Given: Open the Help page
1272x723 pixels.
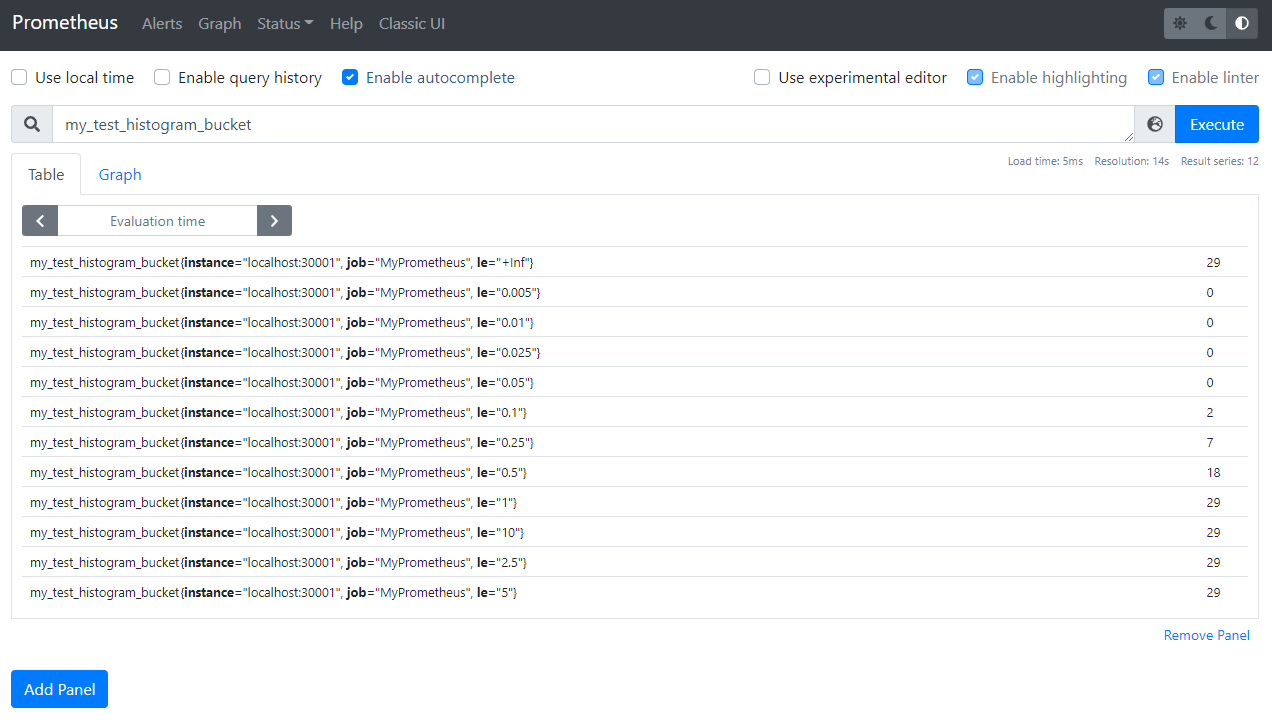Looking at the screenshot, I should (346, 23).
